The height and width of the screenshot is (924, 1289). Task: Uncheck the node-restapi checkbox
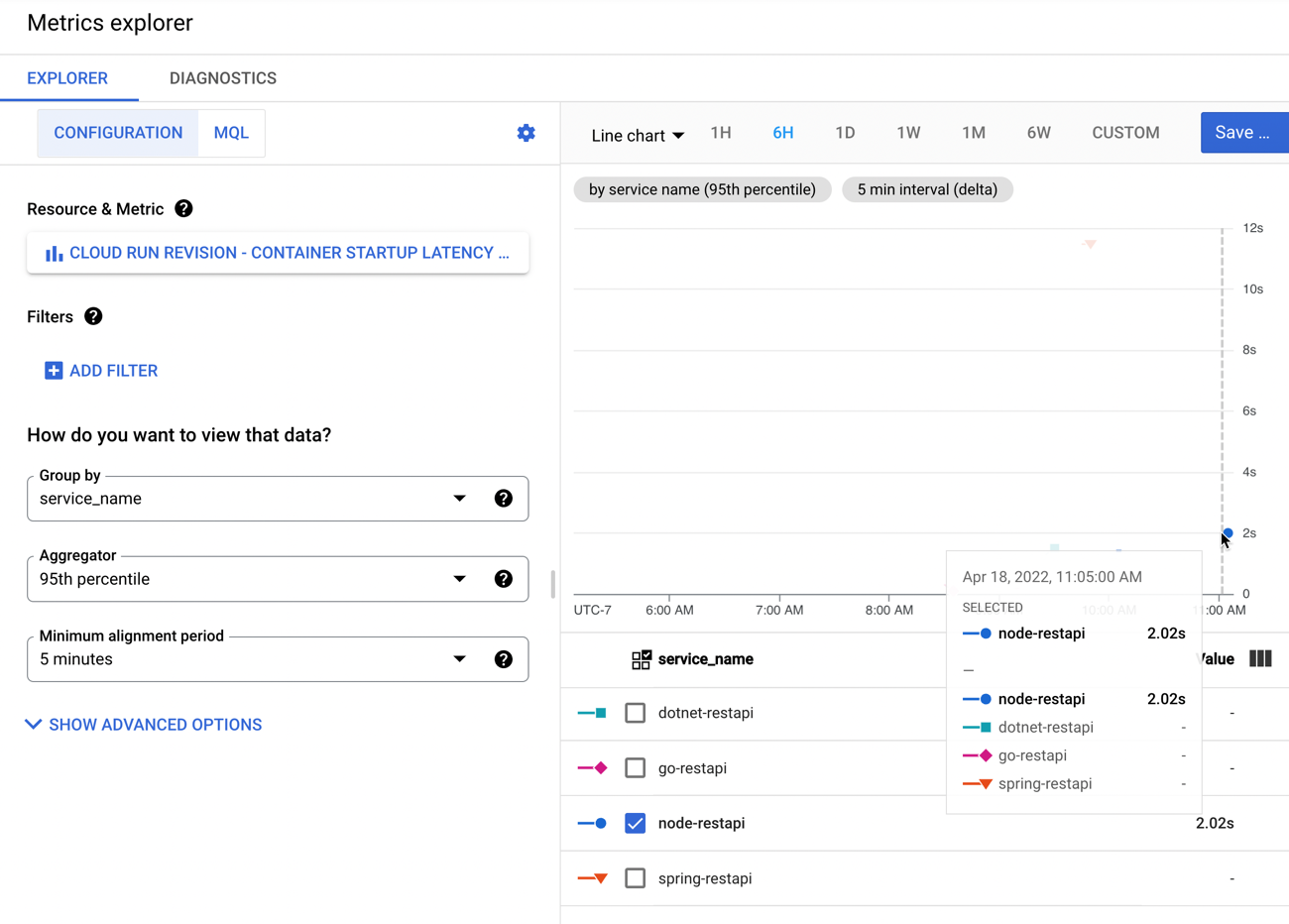pos(636,824)
